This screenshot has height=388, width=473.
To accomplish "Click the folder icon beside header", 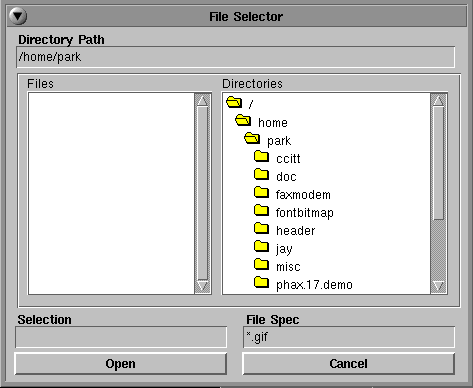I will [261, 228].
